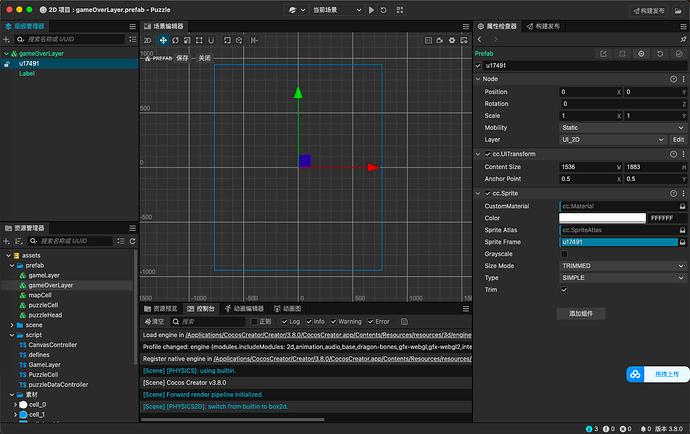Click the 拖拽上传 cloud upload icon
The height and width of the screenshot is (434, 690).
[636, 374]
